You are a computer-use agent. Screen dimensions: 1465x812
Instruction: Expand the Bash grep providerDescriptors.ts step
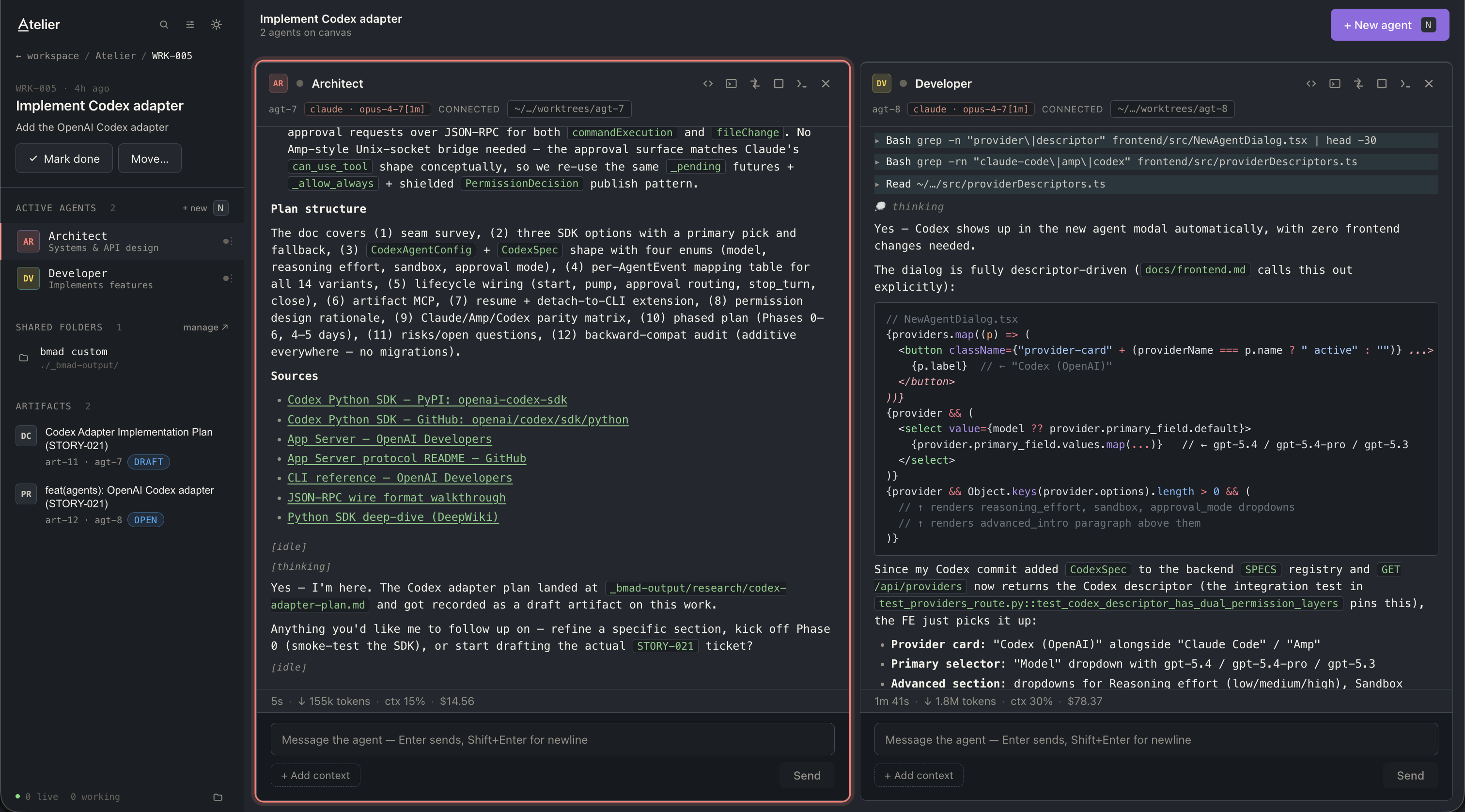1156,162
